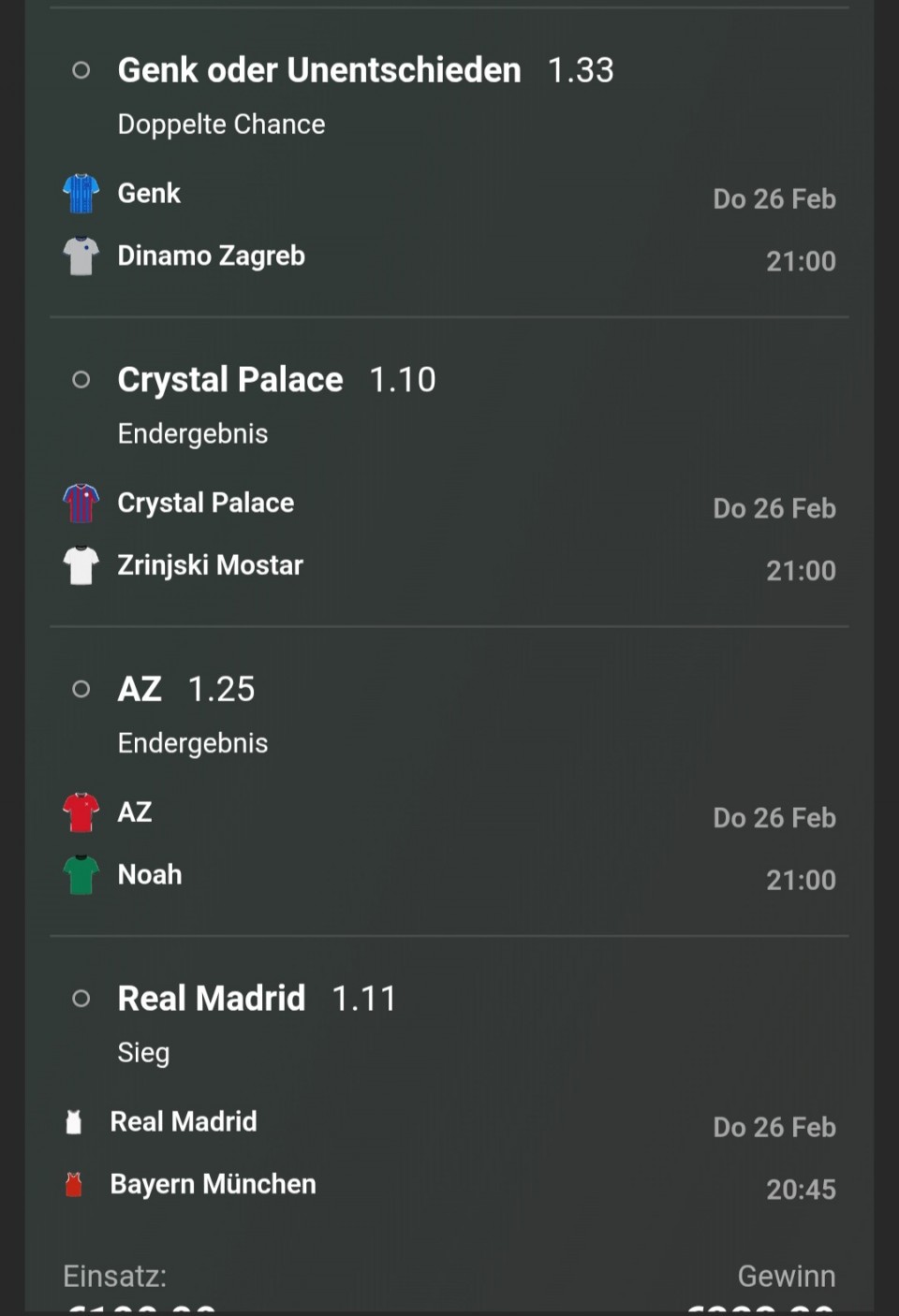Click Noah's green jersey icon

(81, 875)
